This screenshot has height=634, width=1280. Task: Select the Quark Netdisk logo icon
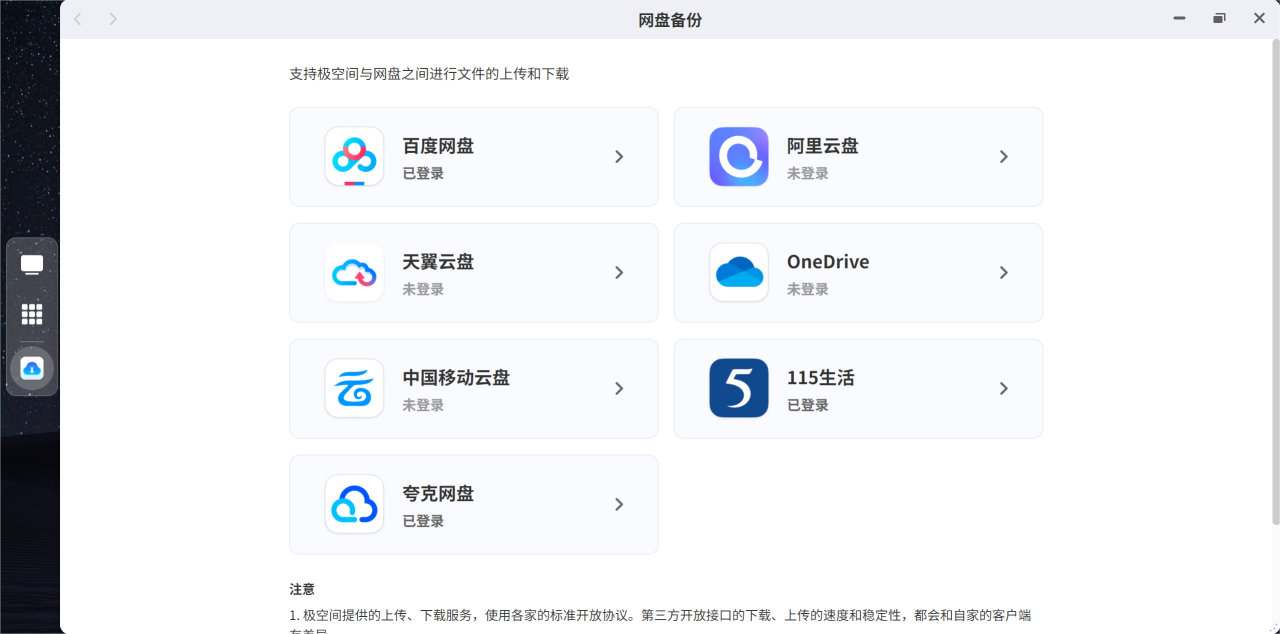354,504
